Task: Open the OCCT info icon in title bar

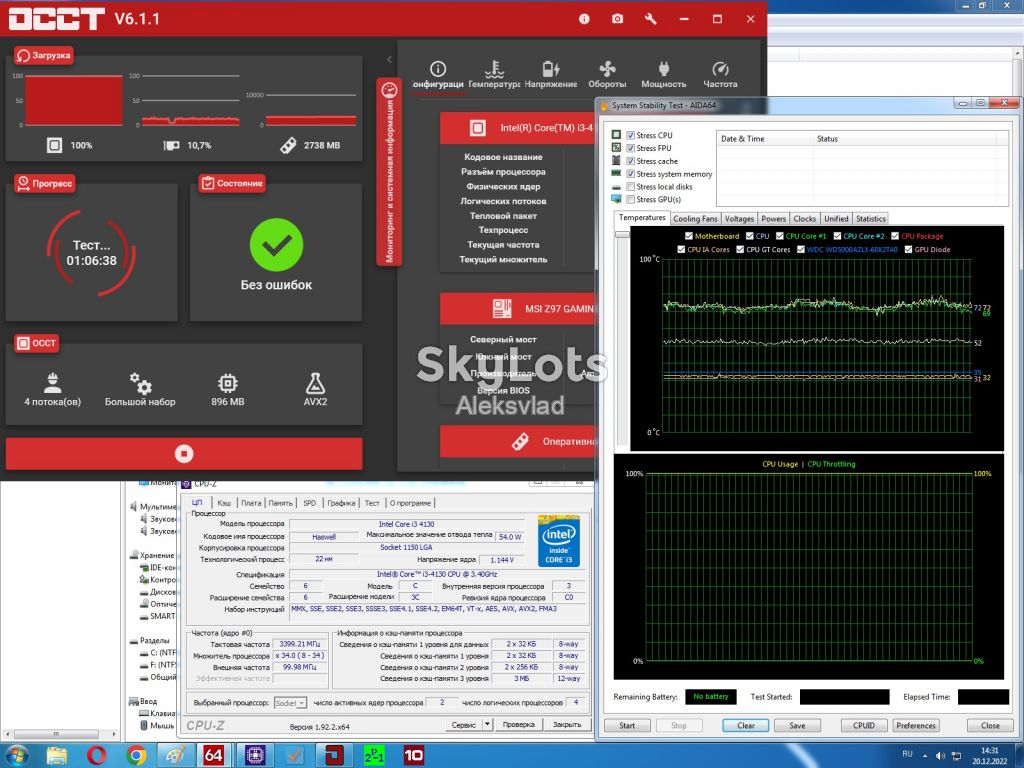Action: 584,19
